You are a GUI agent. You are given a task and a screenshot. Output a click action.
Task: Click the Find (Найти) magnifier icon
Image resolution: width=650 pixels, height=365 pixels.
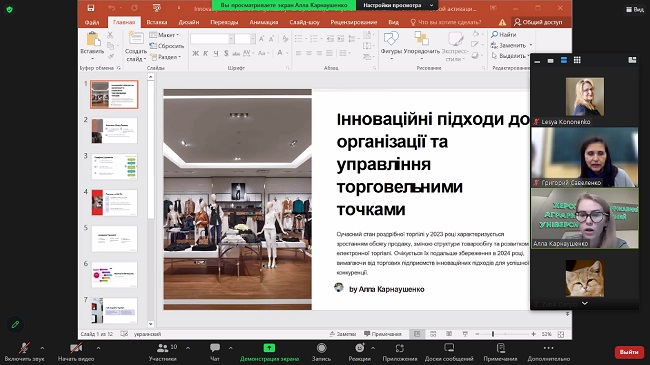(x=494, y=34)
